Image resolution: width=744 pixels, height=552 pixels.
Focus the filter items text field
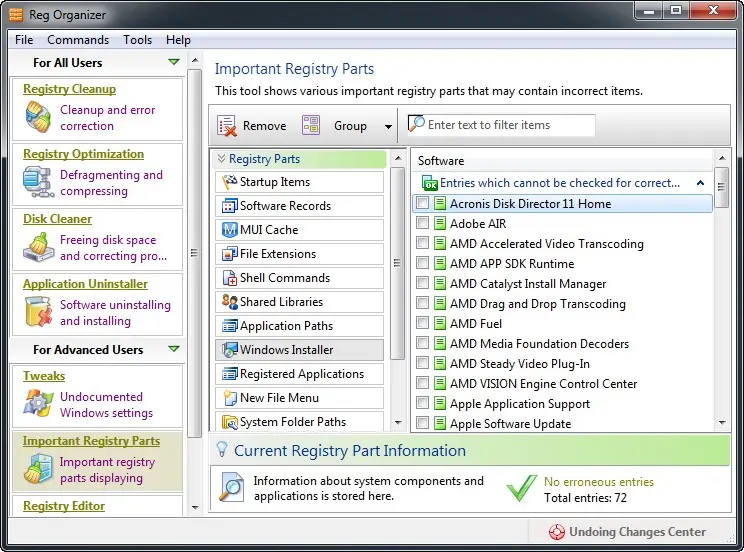[x=501, y=125]
